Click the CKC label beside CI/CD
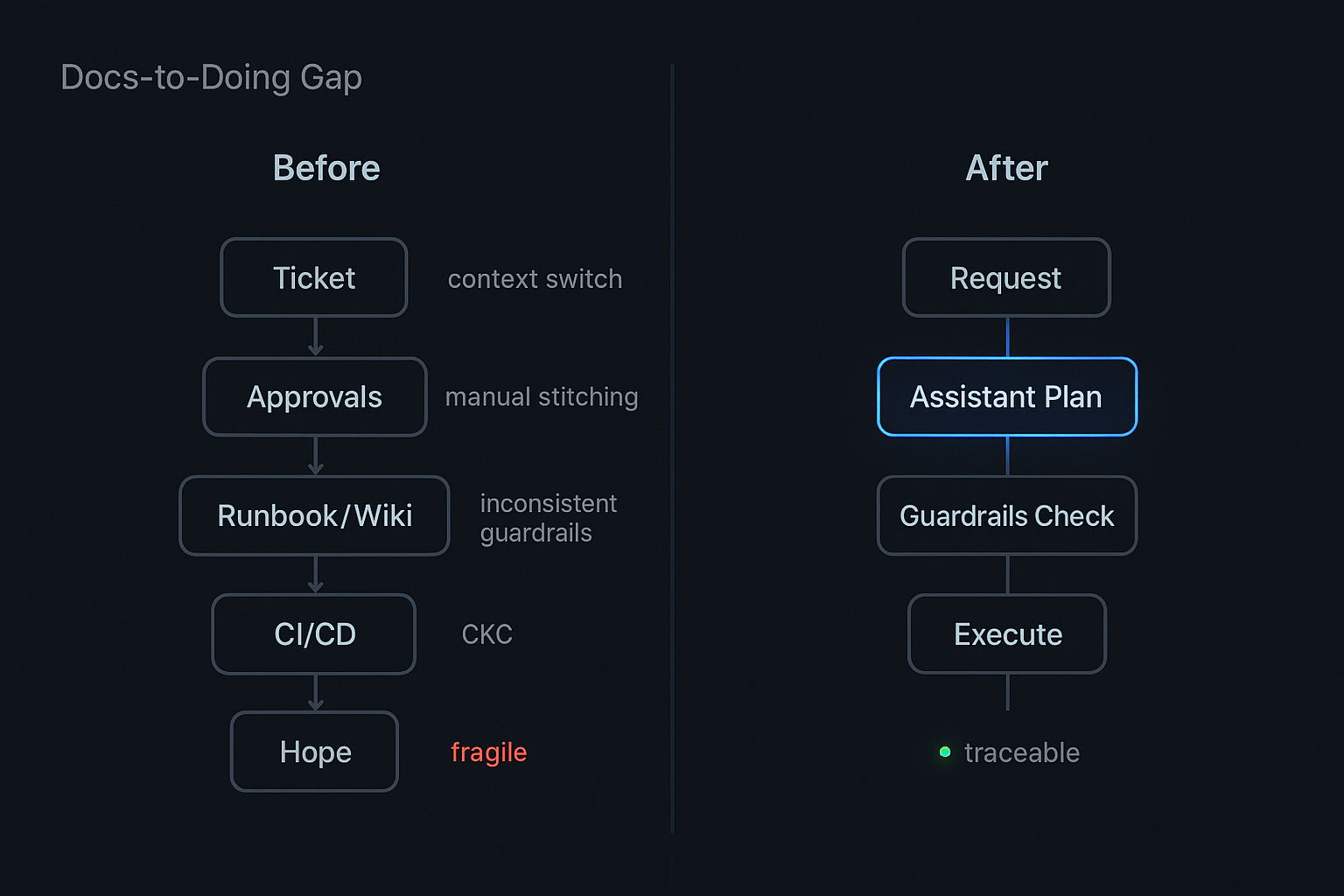Screen dimensions: 1344x896 click(486, 634)
